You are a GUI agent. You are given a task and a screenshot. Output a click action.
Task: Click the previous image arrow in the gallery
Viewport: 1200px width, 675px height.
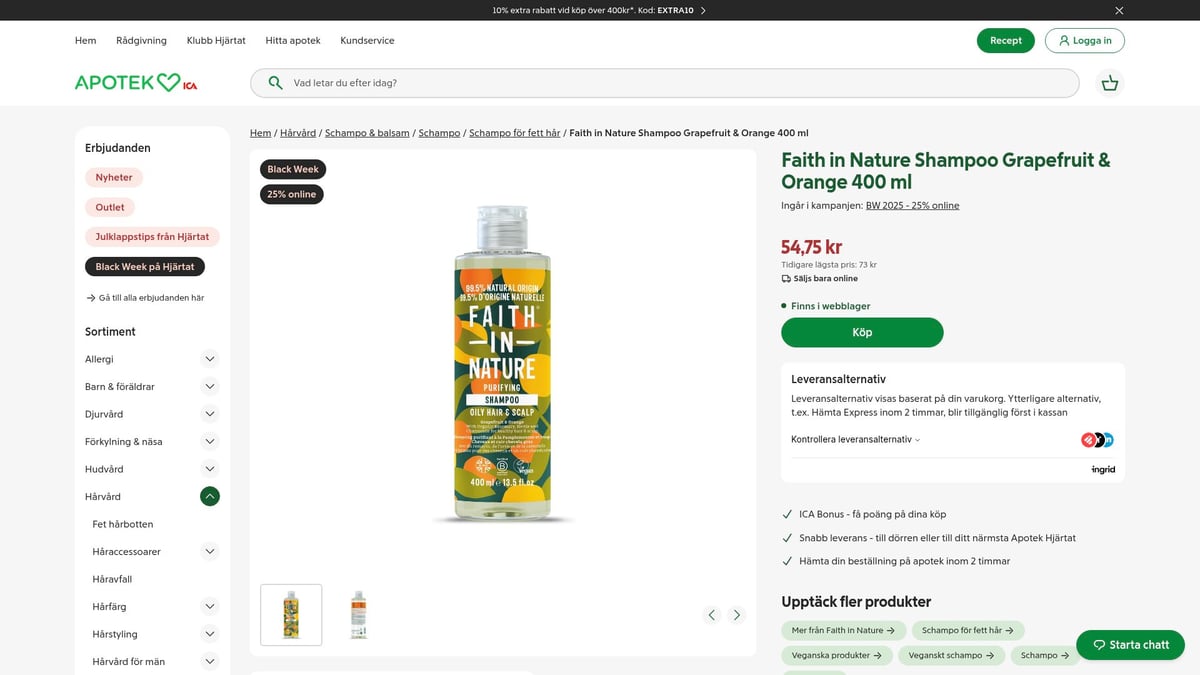tap(711, 614)
